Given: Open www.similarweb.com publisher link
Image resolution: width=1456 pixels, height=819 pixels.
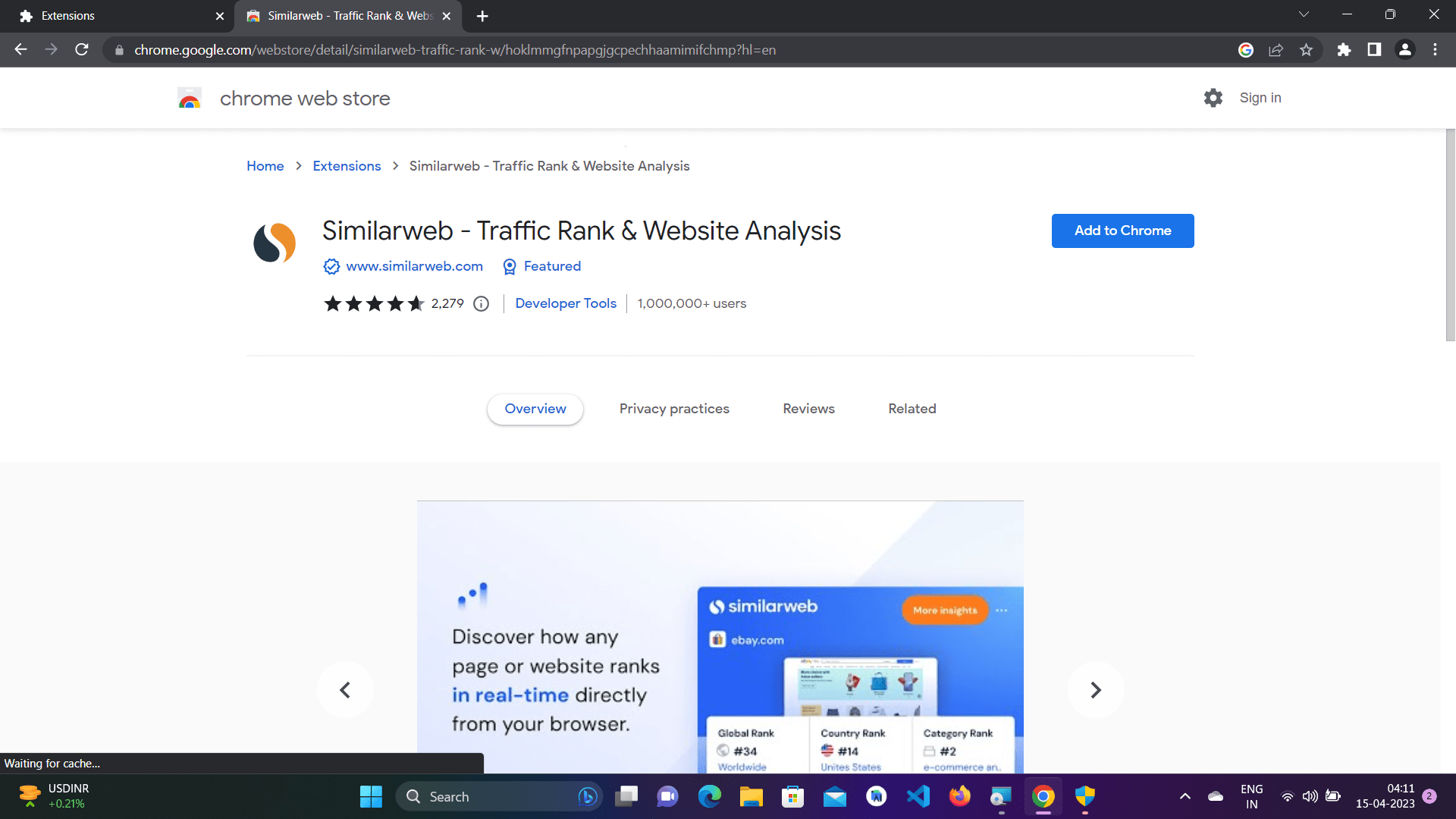Looking at the screenshot, I should [414, 266].
